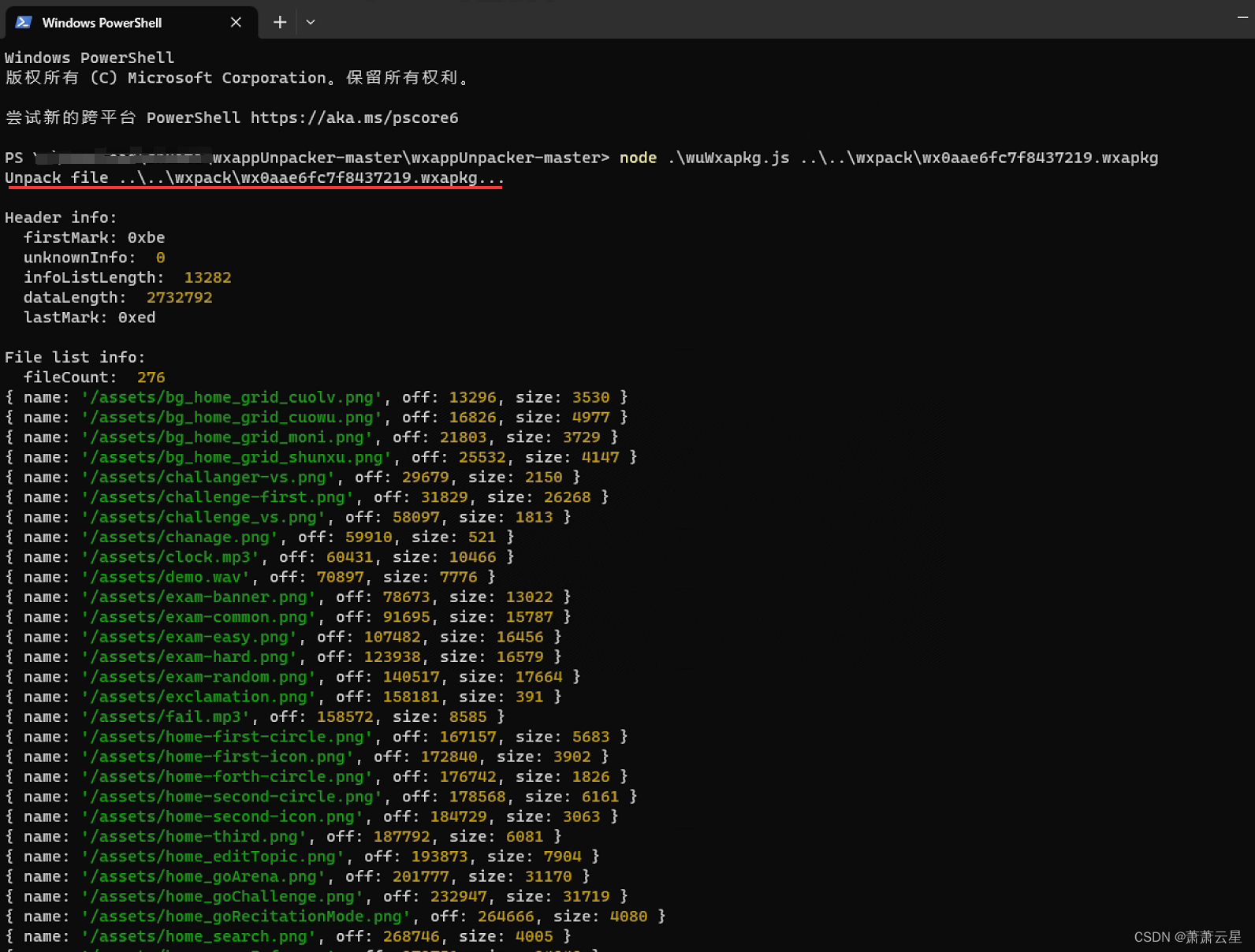Click the home_goArena.png entry

click(297, 876)
